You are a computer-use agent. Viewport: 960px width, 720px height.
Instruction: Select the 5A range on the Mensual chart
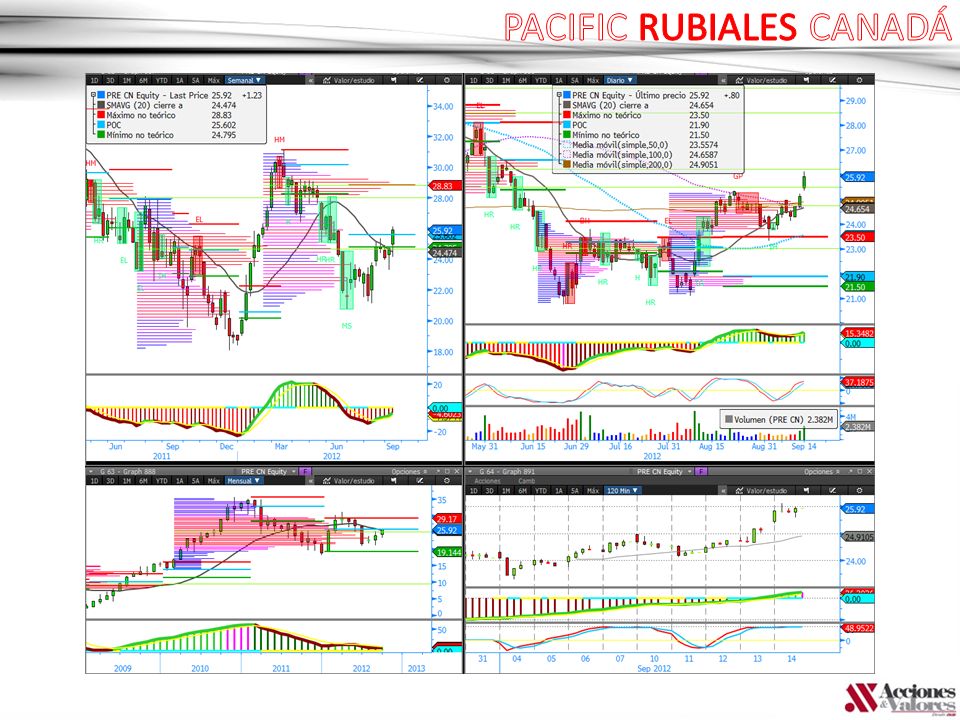click(195, 481)
